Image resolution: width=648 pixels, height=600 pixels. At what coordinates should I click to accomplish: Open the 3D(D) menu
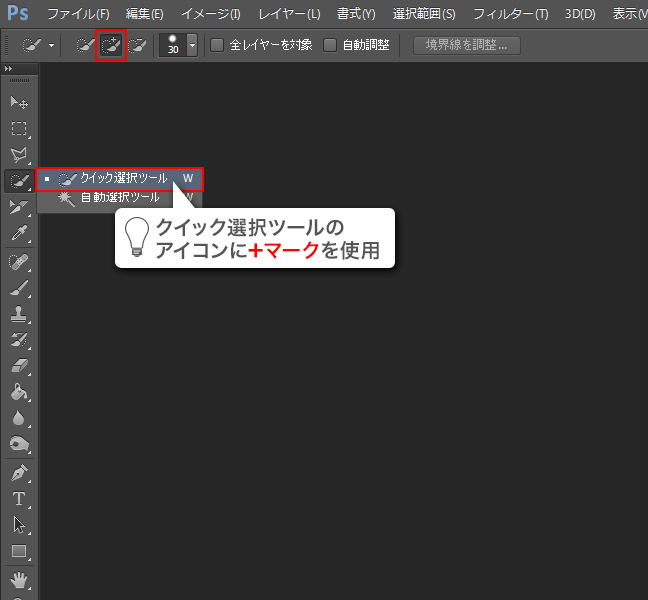click(x=580, y=14)
